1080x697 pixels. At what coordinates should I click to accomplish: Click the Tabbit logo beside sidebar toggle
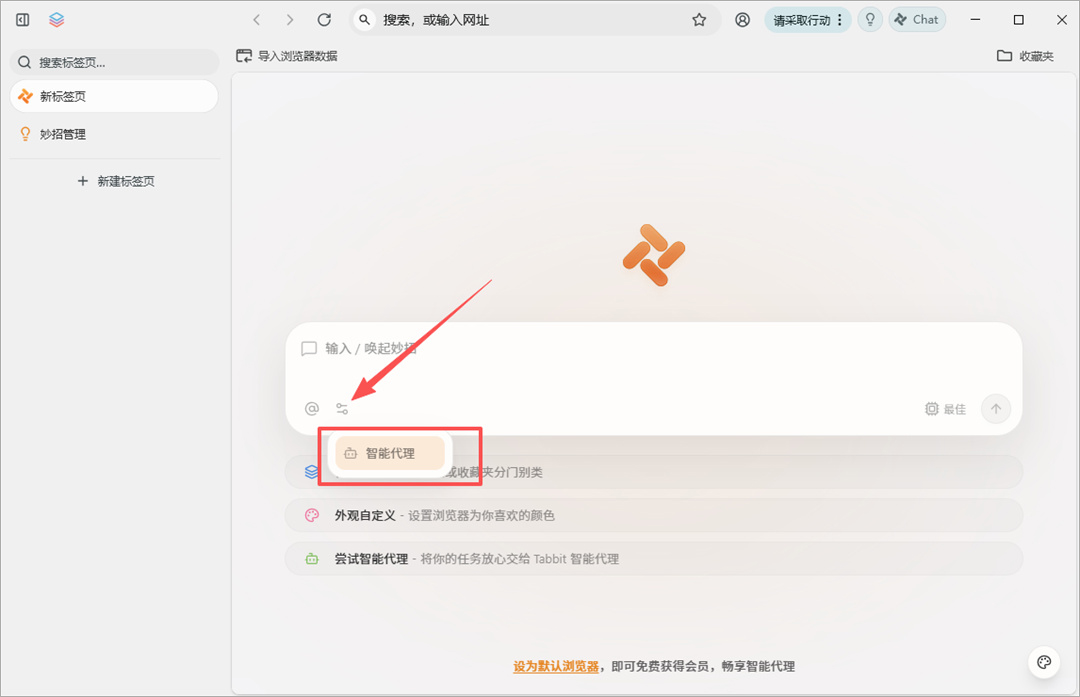coord(57,19)
